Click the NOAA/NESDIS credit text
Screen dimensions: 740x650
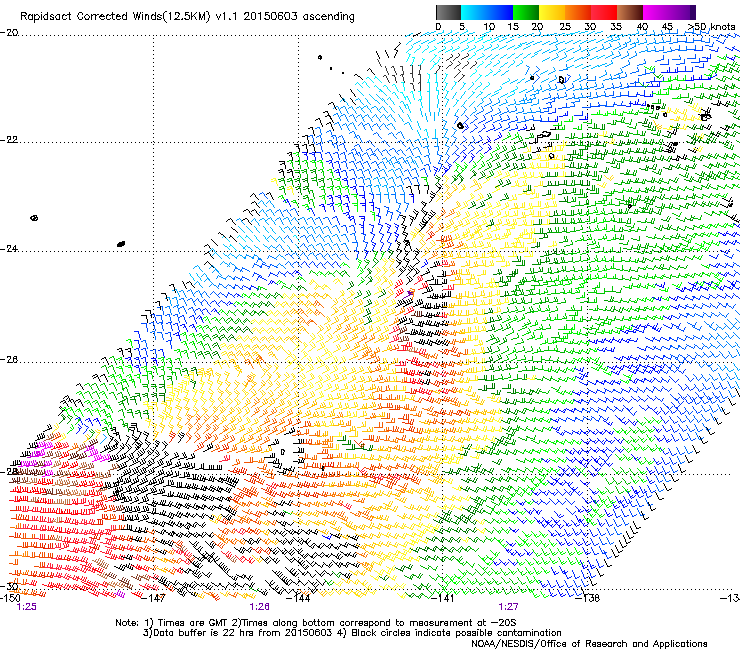click(x=589, y=644)
